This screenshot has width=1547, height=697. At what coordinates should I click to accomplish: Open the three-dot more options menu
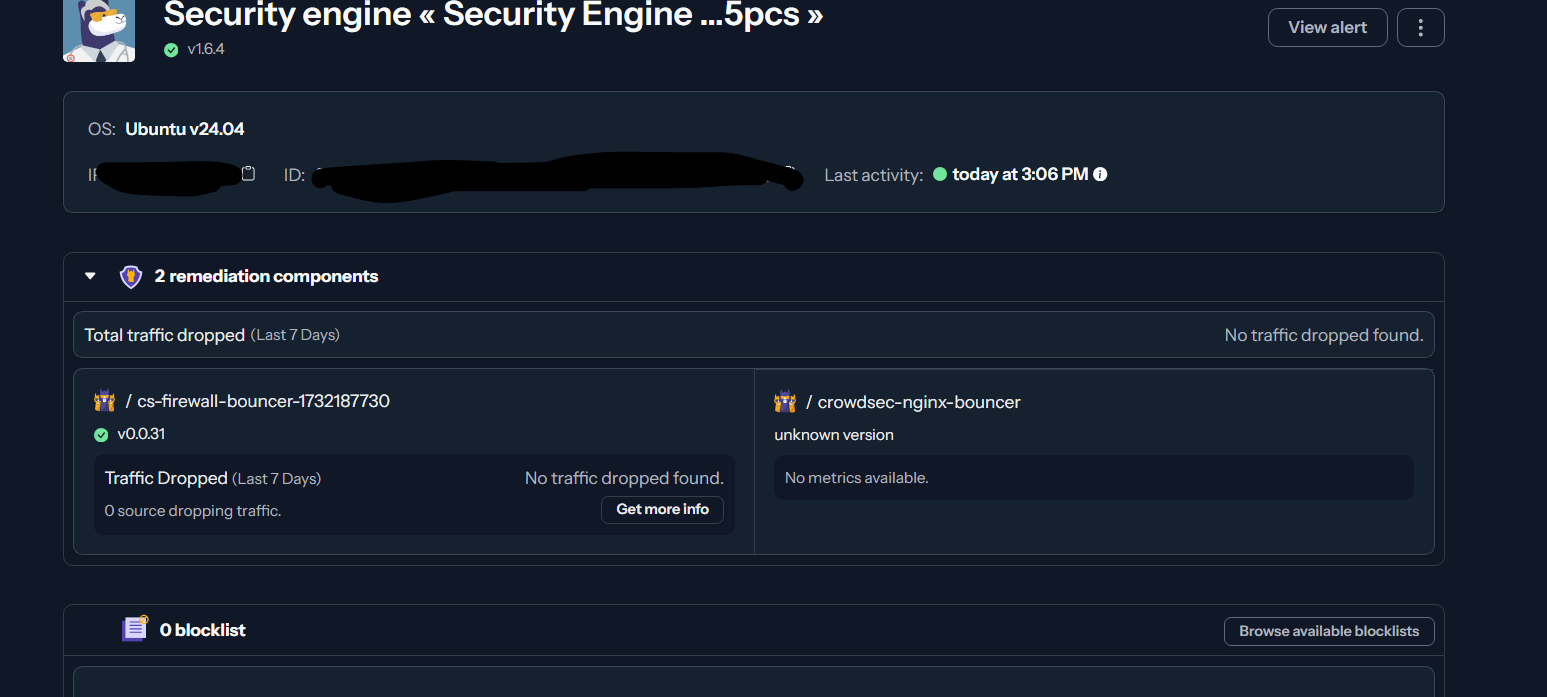1420,27
